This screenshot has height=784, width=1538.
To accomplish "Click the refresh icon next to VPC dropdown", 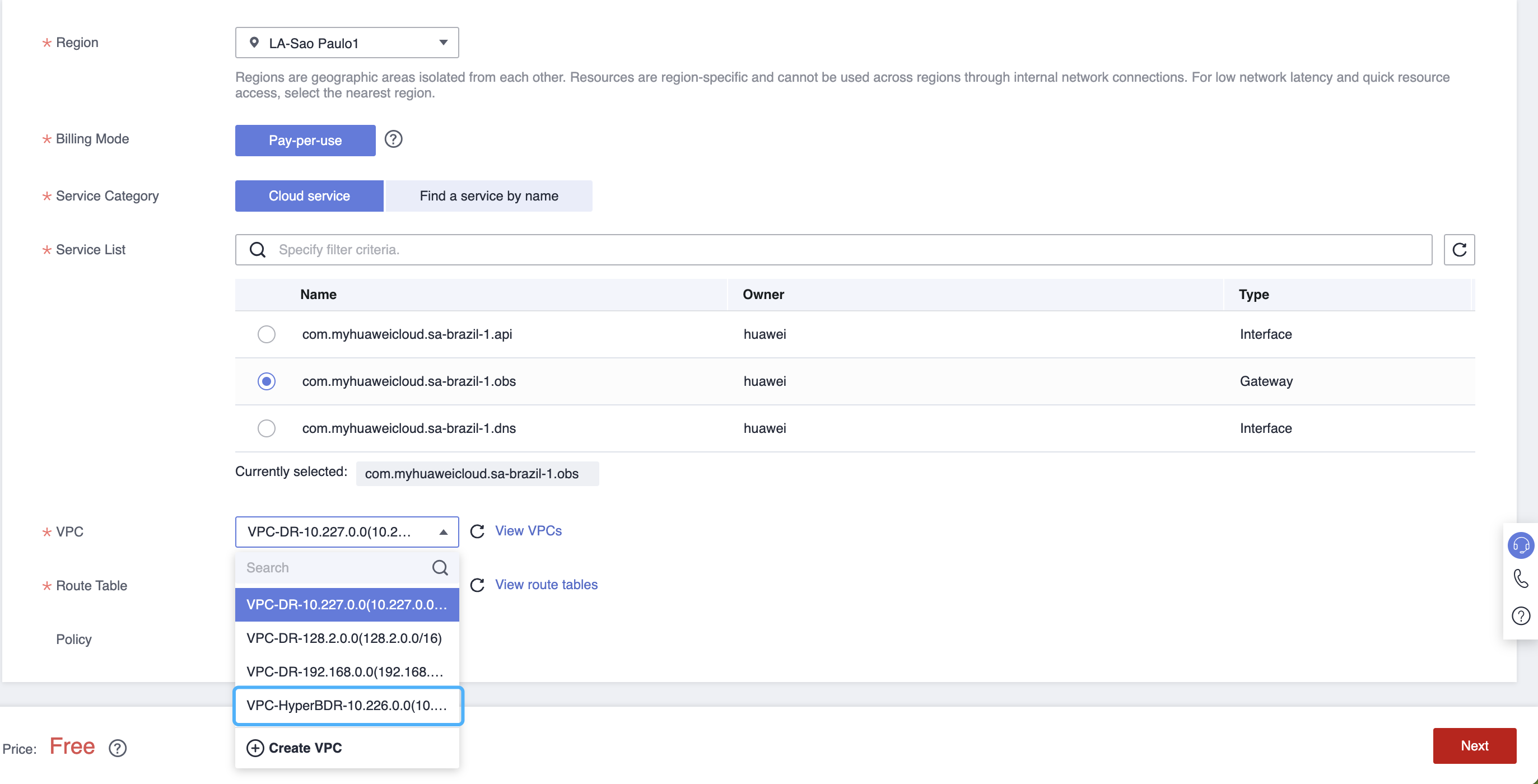I will coord(478,531).
